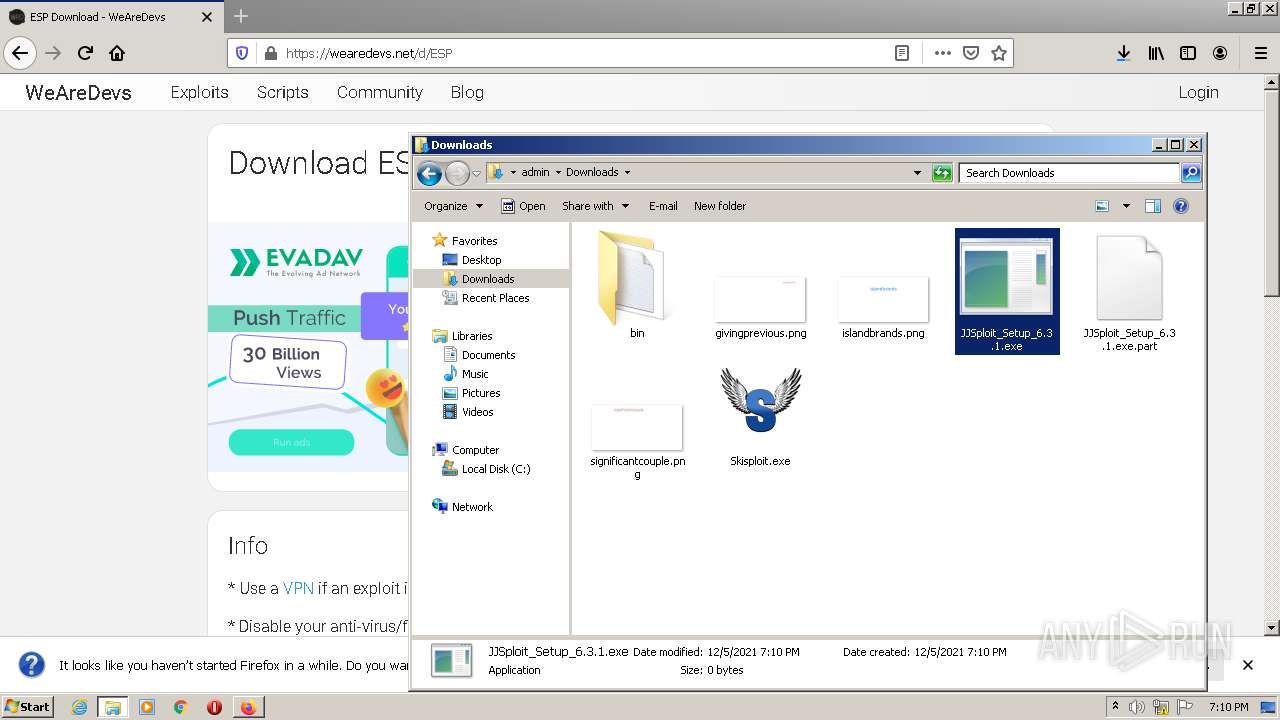Click WeAreDevs logo link

tap(78, 92)
